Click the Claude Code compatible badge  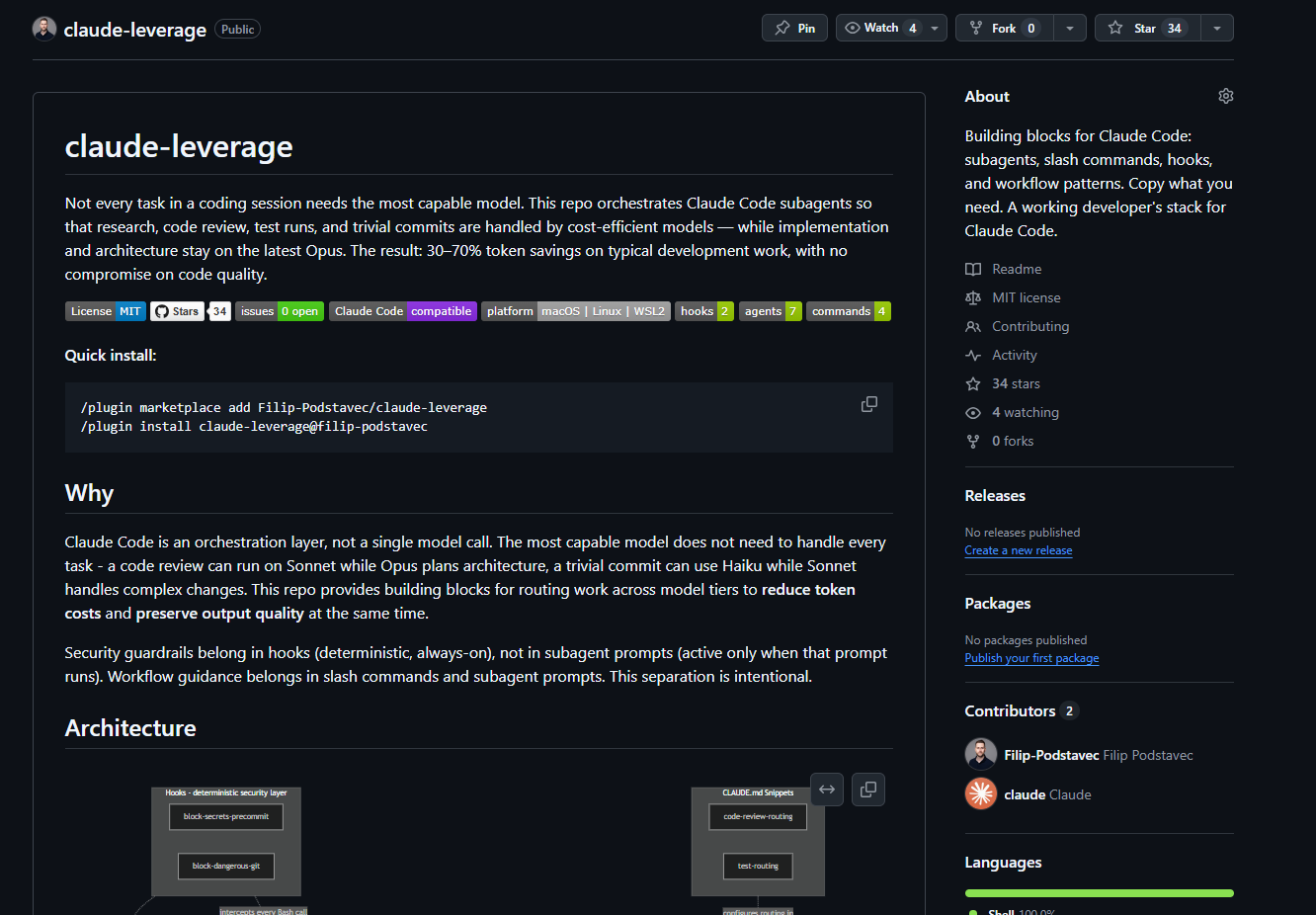tap(403, 311)
